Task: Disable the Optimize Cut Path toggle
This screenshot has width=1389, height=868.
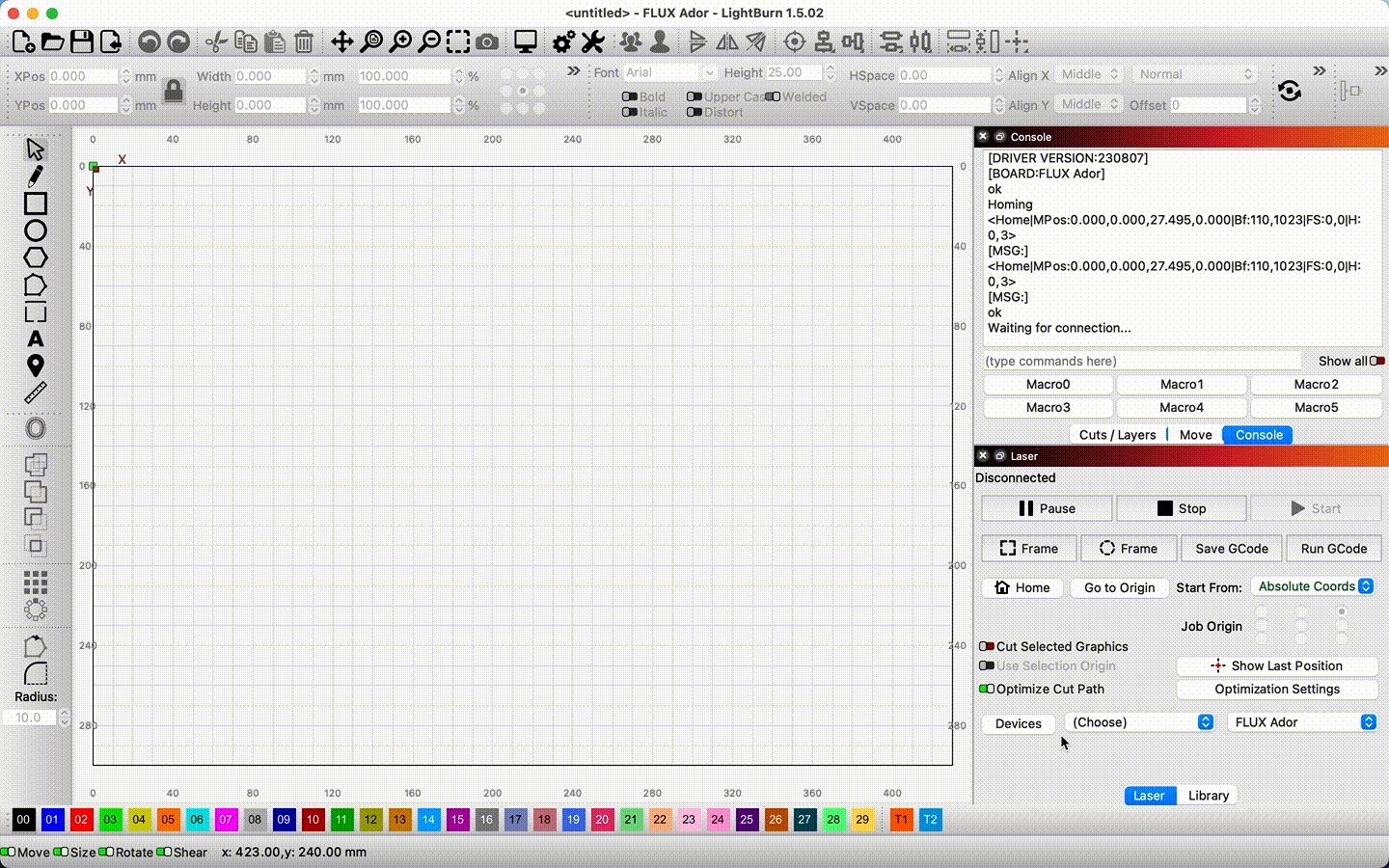Action: click(987, 689)
